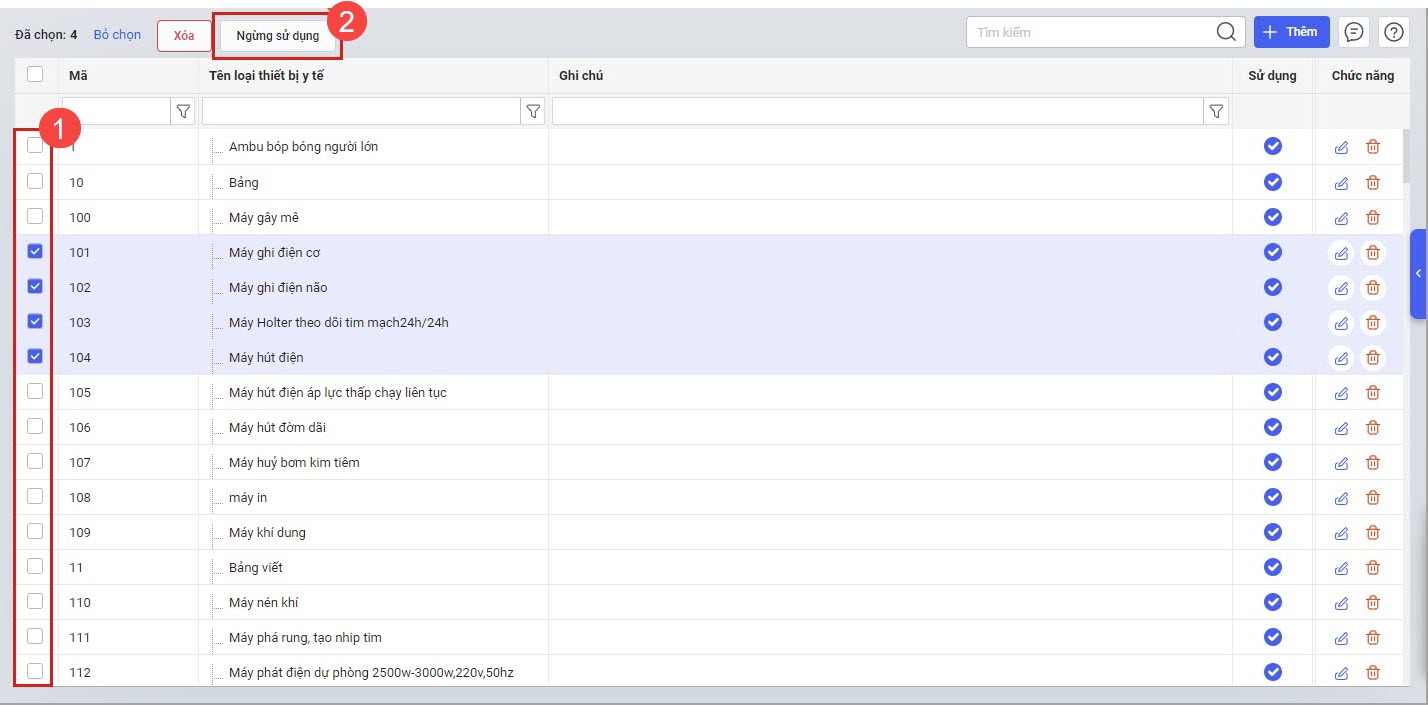Delete the Máy hút đờm dãi row
This screenshot has height=705, width=1428.
1373,428
